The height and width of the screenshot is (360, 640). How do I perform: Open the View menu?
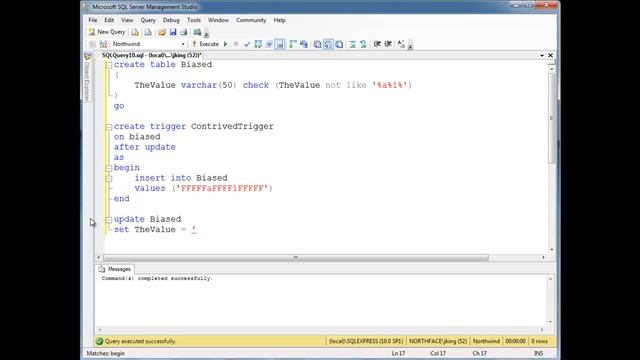click(127, 20)
